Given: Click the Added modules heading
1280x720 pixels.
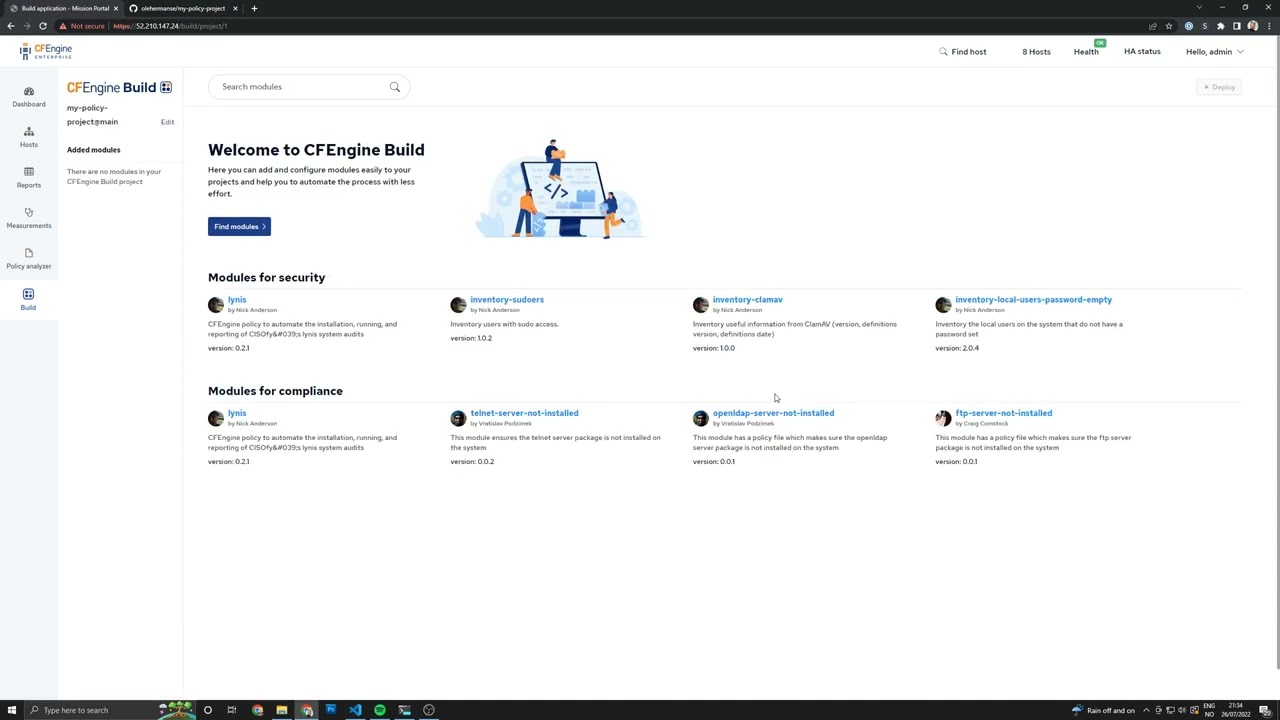Looking at the screenshot, I should pyautogui.click(x=93, y=150).
